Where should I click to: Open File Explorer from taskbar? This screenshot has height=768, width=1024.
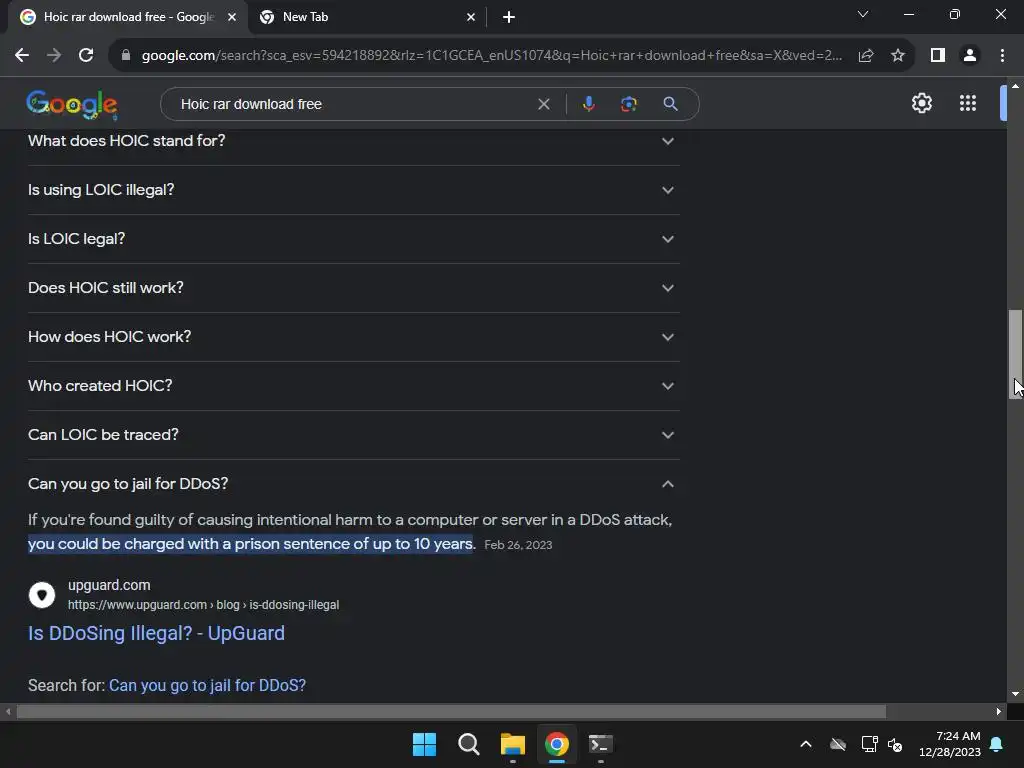click(513, 744)
